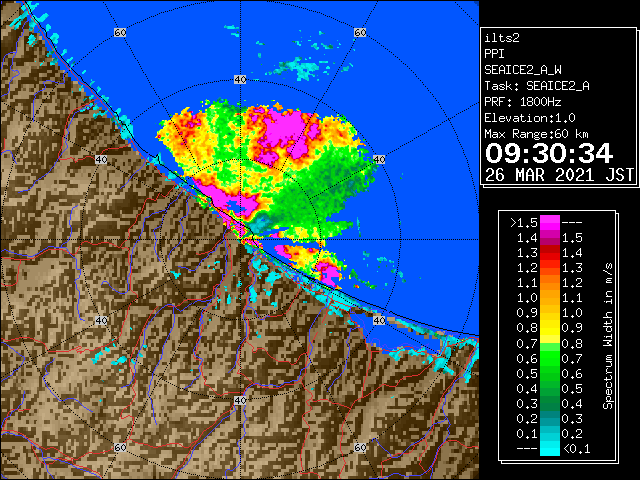Click the 'PRF: 1800Hz' line
640x480 pixels.
tap(523, 102)
